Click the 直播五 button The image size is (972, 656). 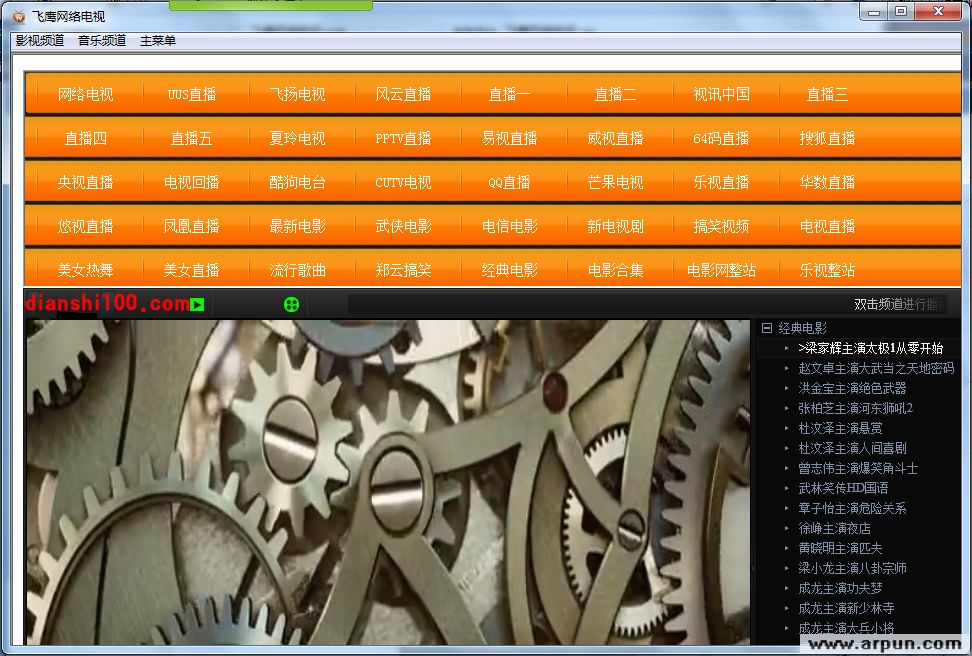(192, 138)
